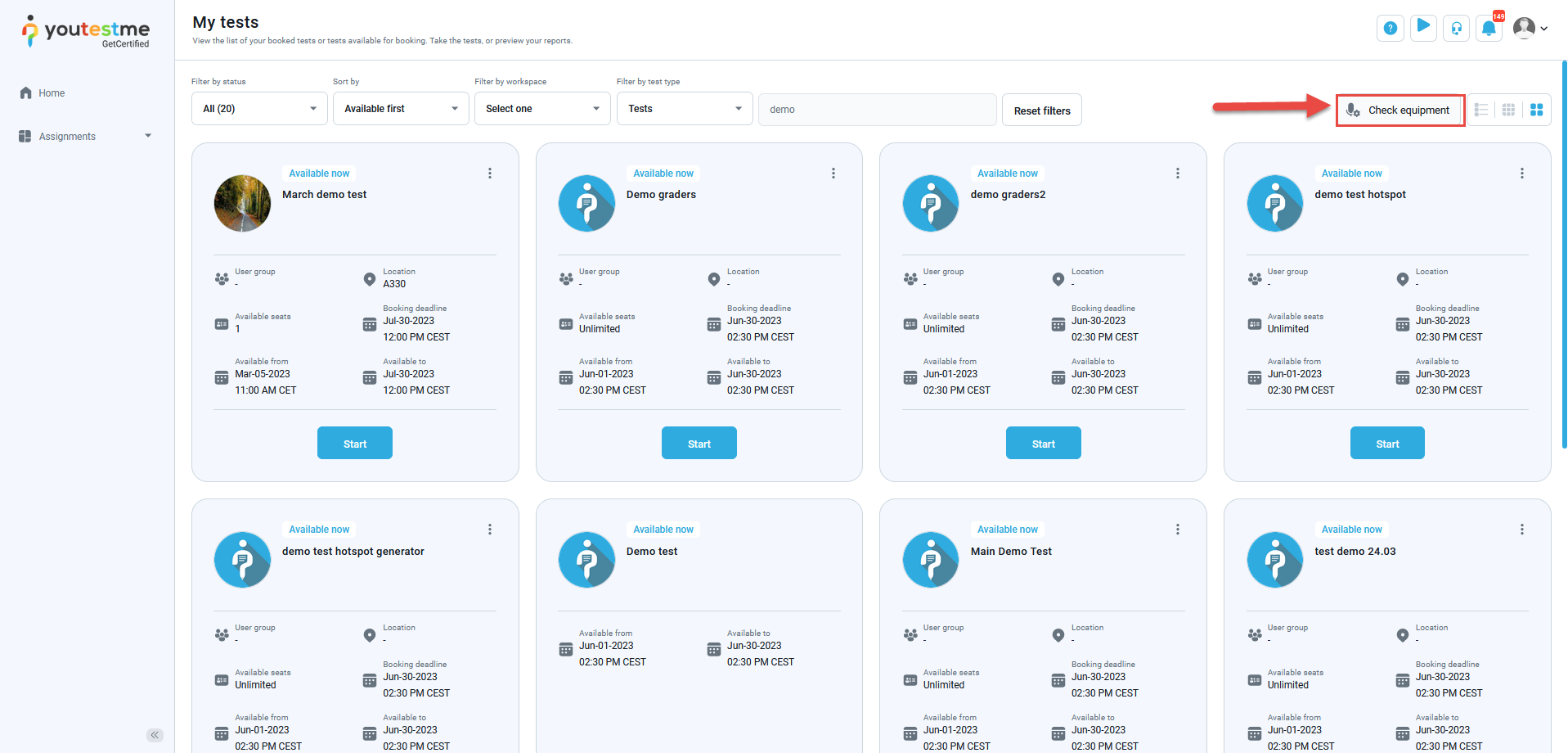
Task: Open three-dot menu on March demo test card
Action: coord(490,174)
